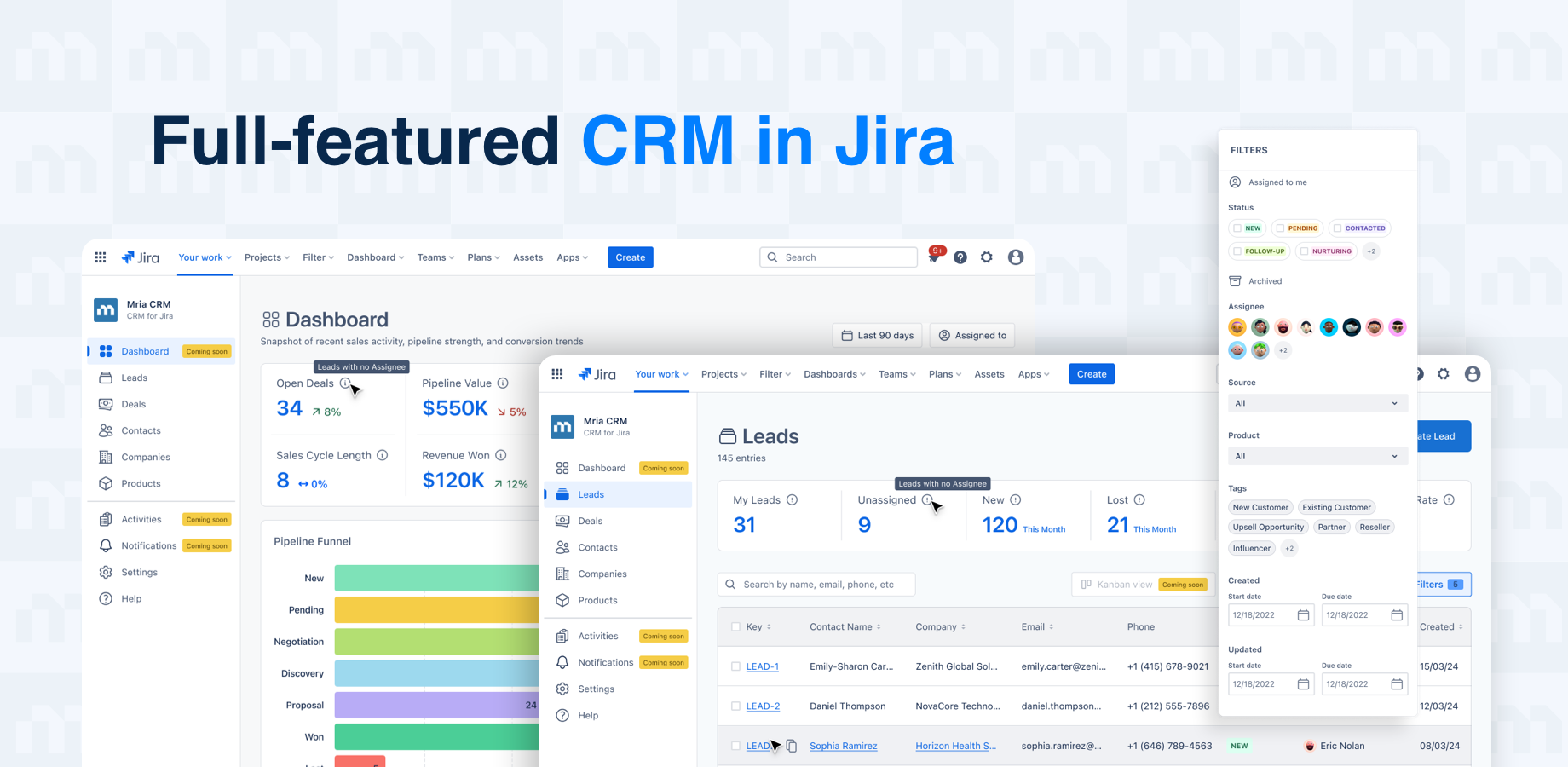
Task: Click the Created start date field
Action: [x=1271, y=614]
